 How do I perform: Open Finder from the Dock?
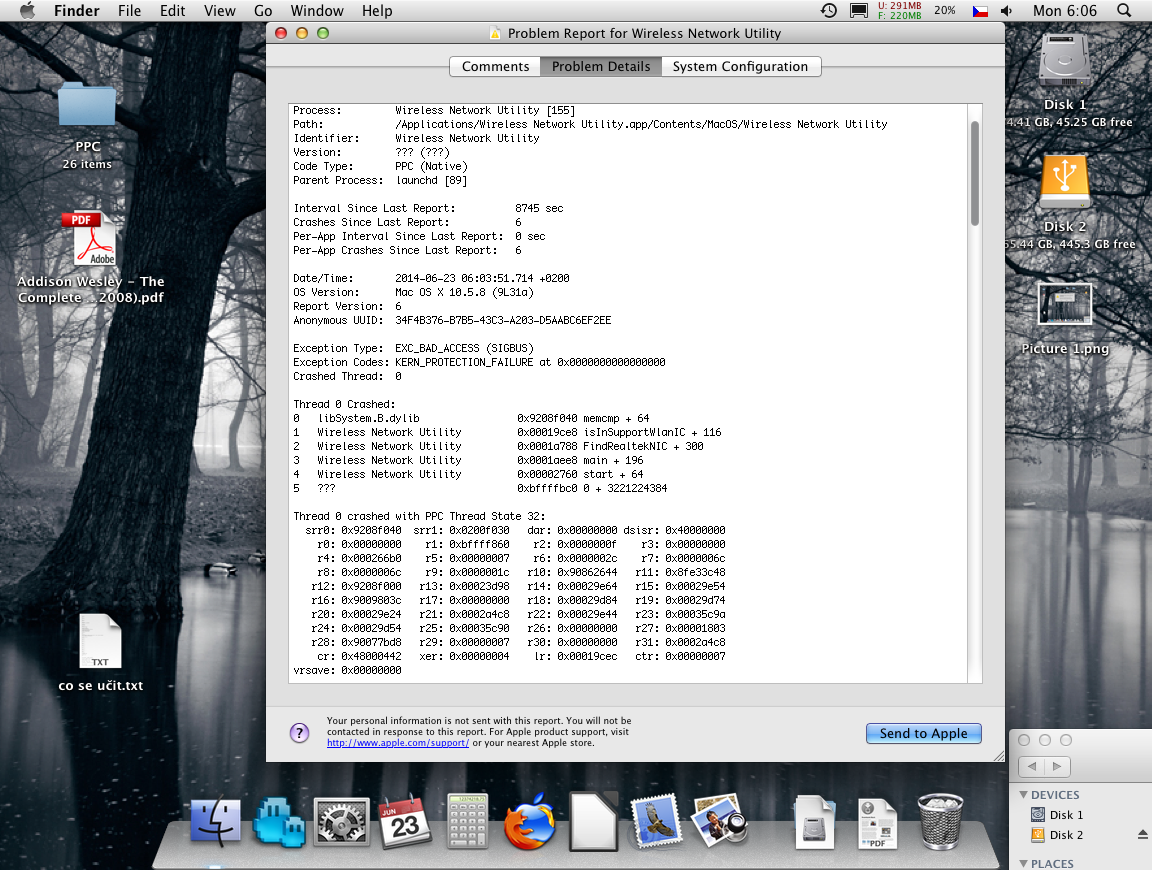tap(215, 823)
